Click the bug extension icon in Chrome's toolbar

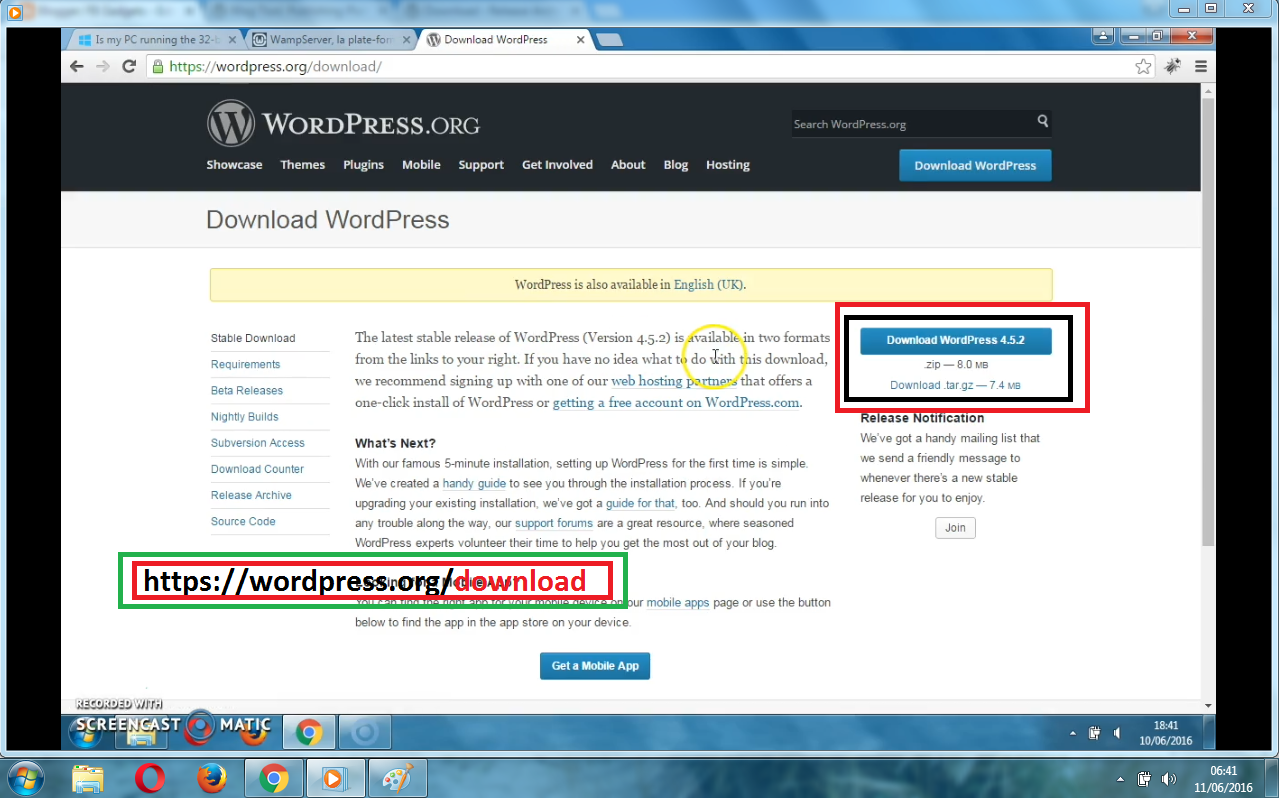coord(1173,67)
